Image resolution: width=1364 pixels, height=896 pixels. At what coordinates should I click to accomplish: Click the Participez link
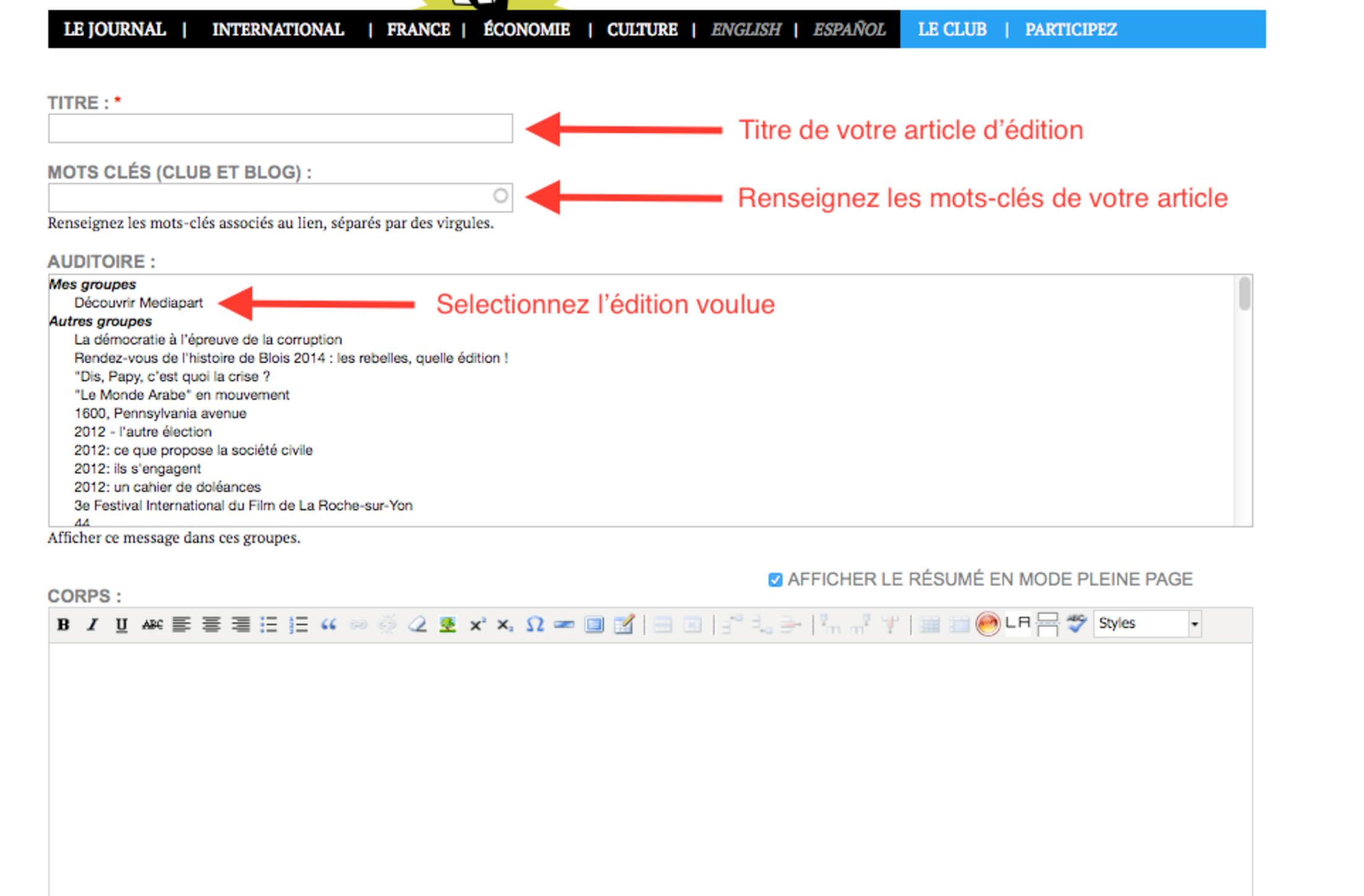(1071, 30)
